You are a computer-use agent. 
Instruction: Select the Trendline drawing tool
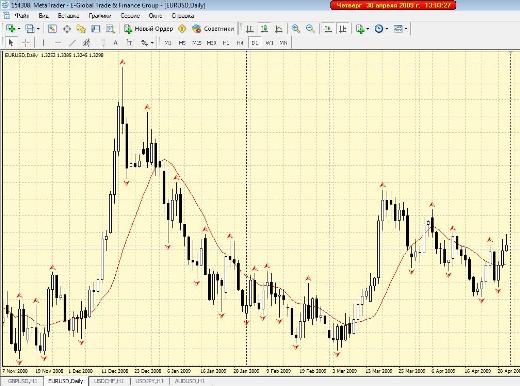pyautogui.click(x=72, y=43)
